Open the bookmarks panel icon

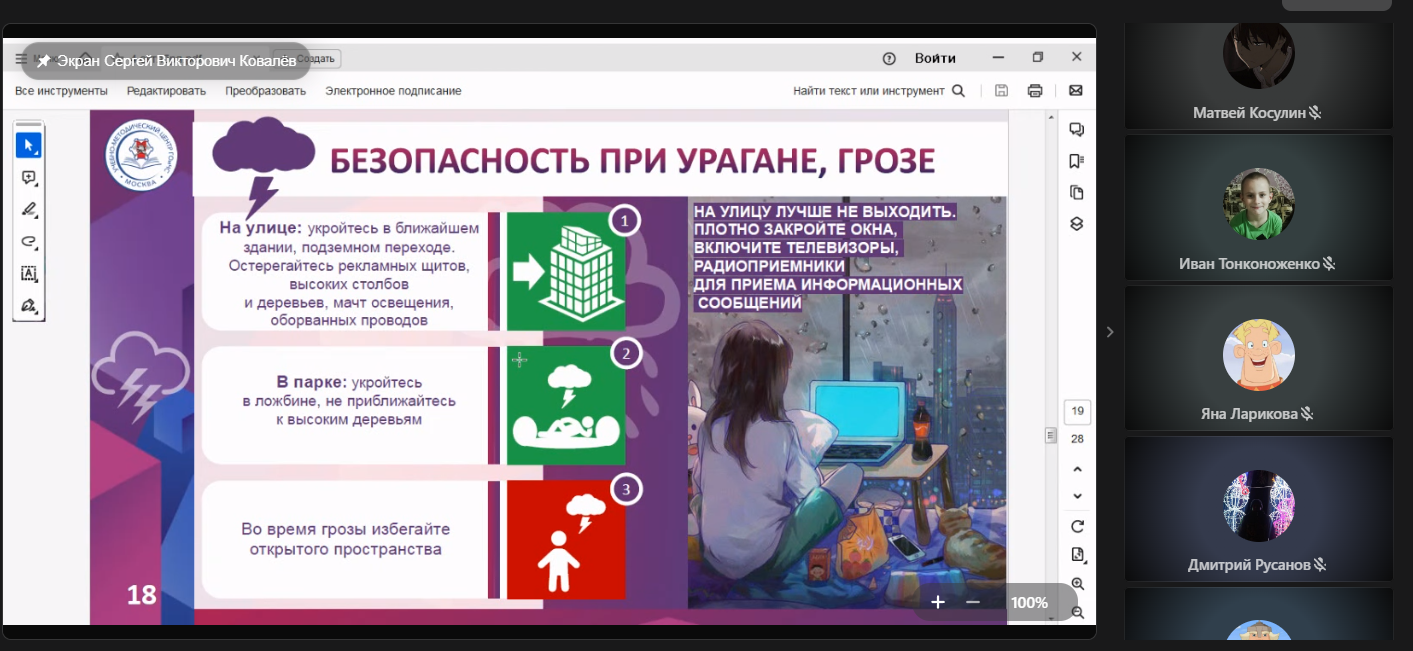click(x=1077, y=161)
